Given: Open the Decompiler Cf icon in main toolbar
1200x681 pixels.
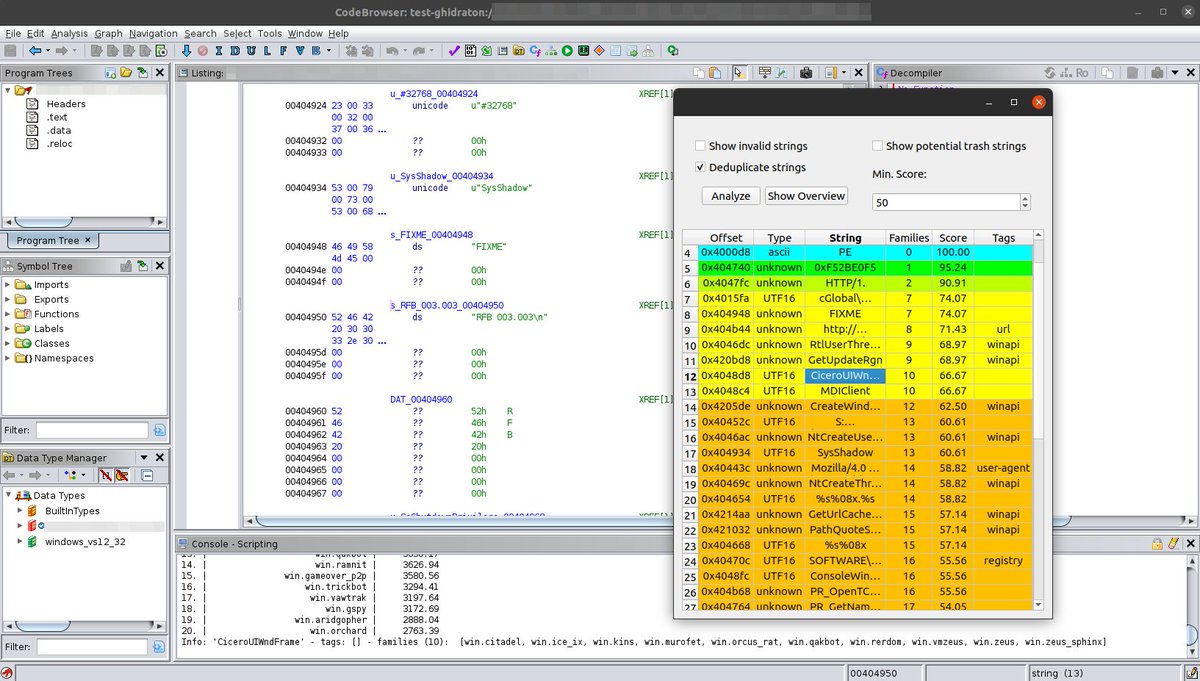Looking at the screenshot, I should pyautogui.click(x=535, y=50).
